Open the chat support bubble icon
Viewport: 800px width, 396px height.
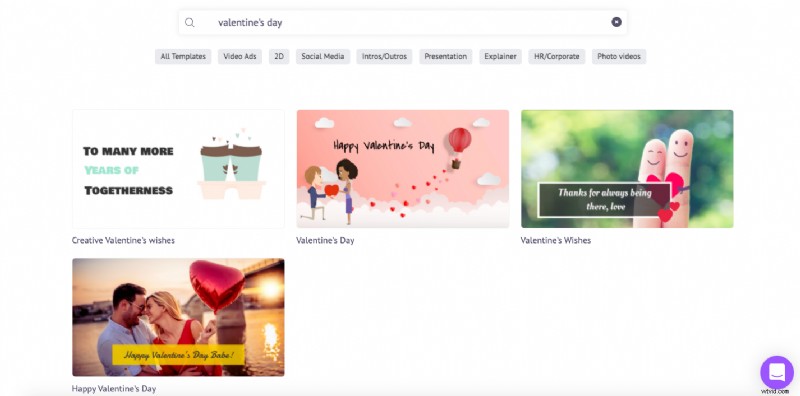click(x=777, y=372)
